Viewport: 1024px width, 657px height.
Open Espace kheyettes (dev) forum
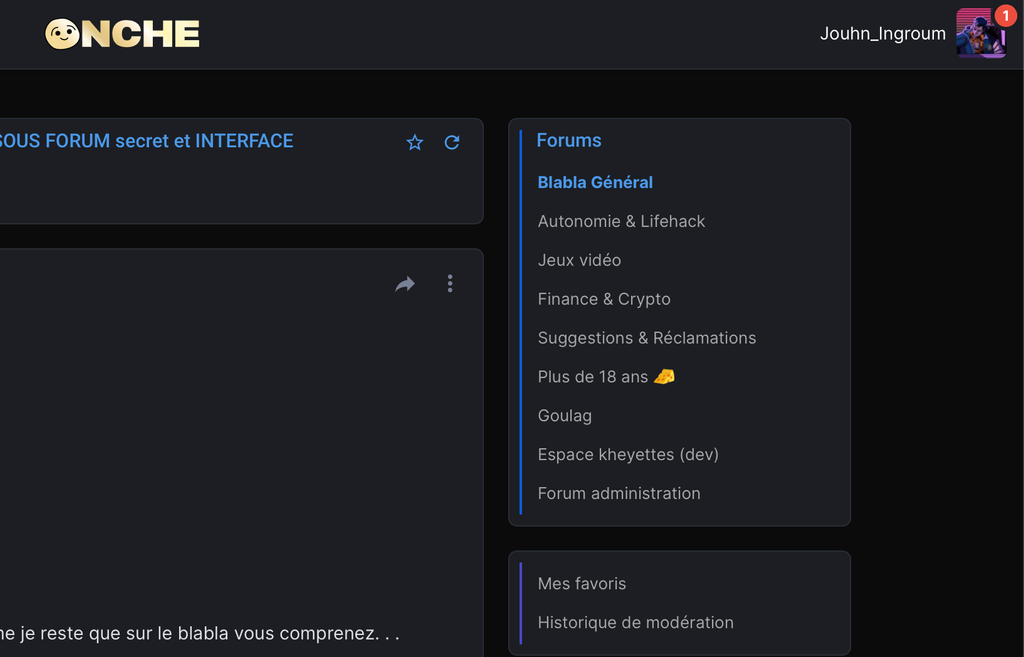tap(628, 454)
